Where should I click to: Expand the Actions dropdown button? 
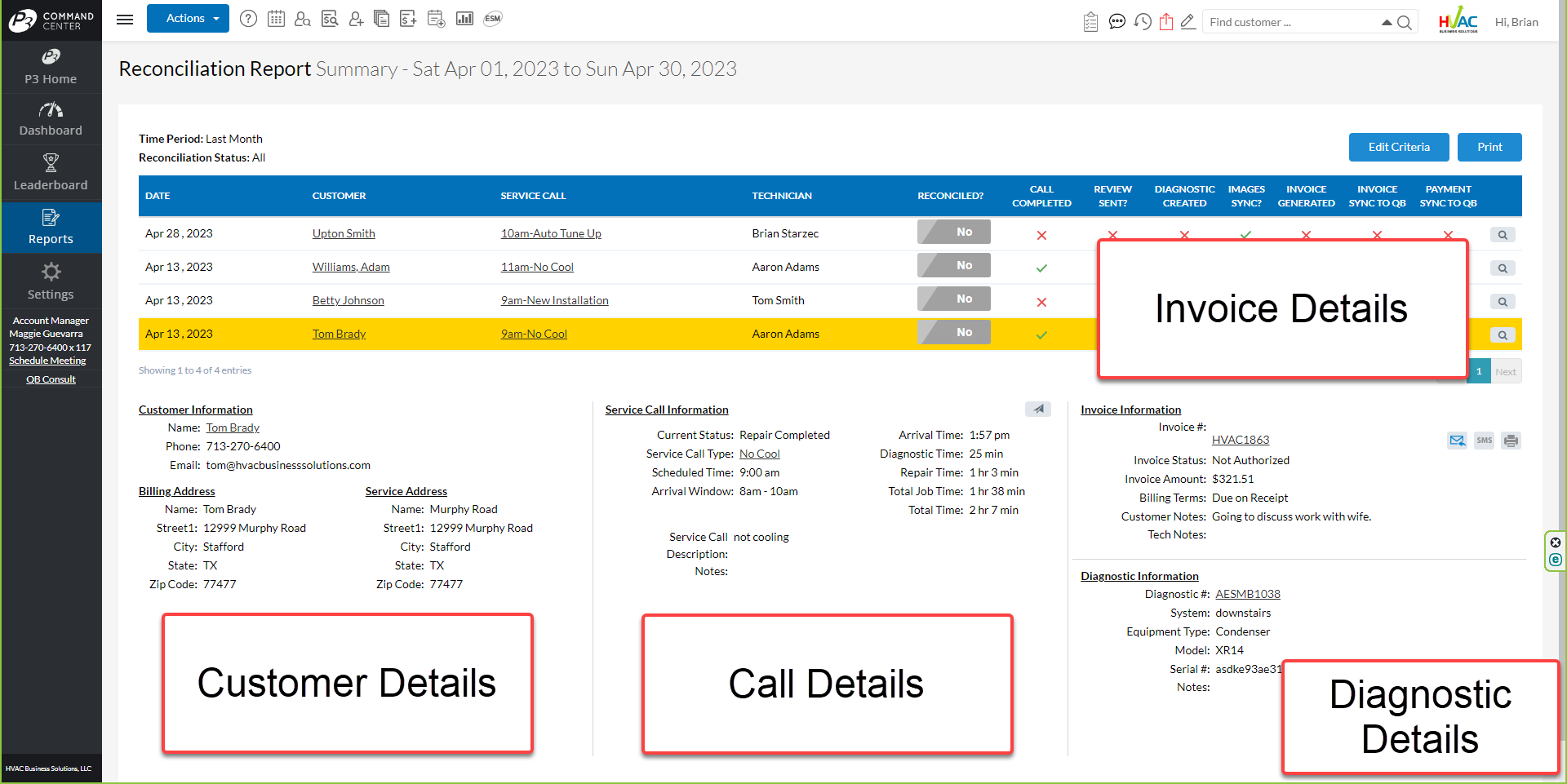coord(188,19)
